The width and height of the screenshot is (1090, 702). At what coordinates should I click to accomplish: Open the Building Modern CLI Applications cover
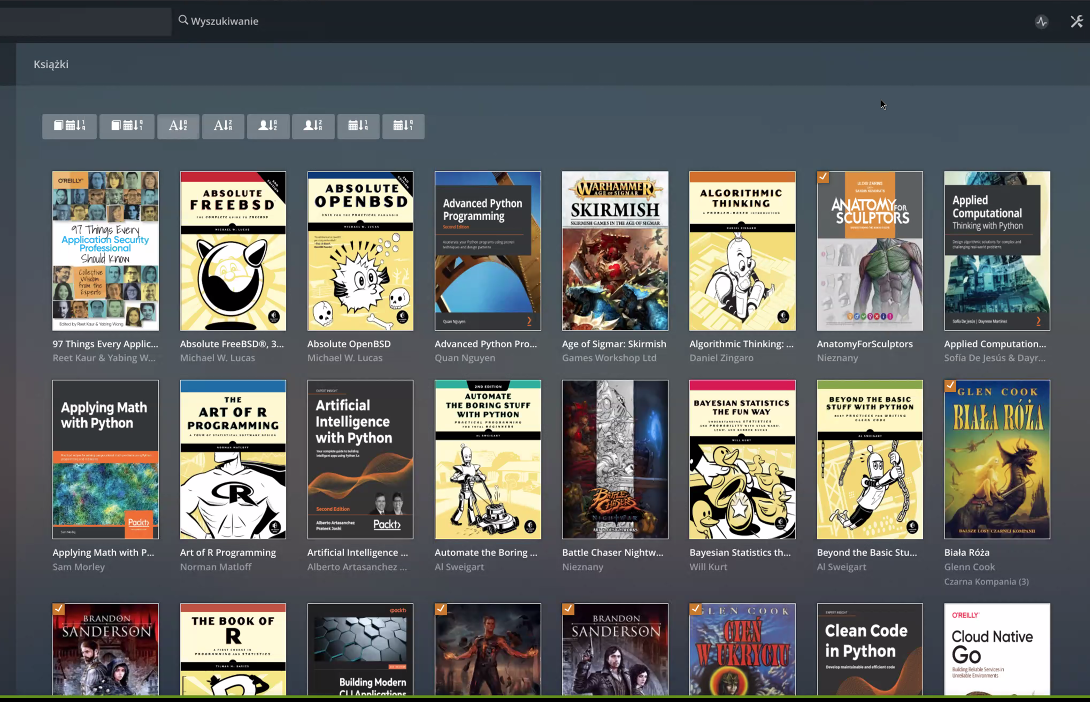360,649
